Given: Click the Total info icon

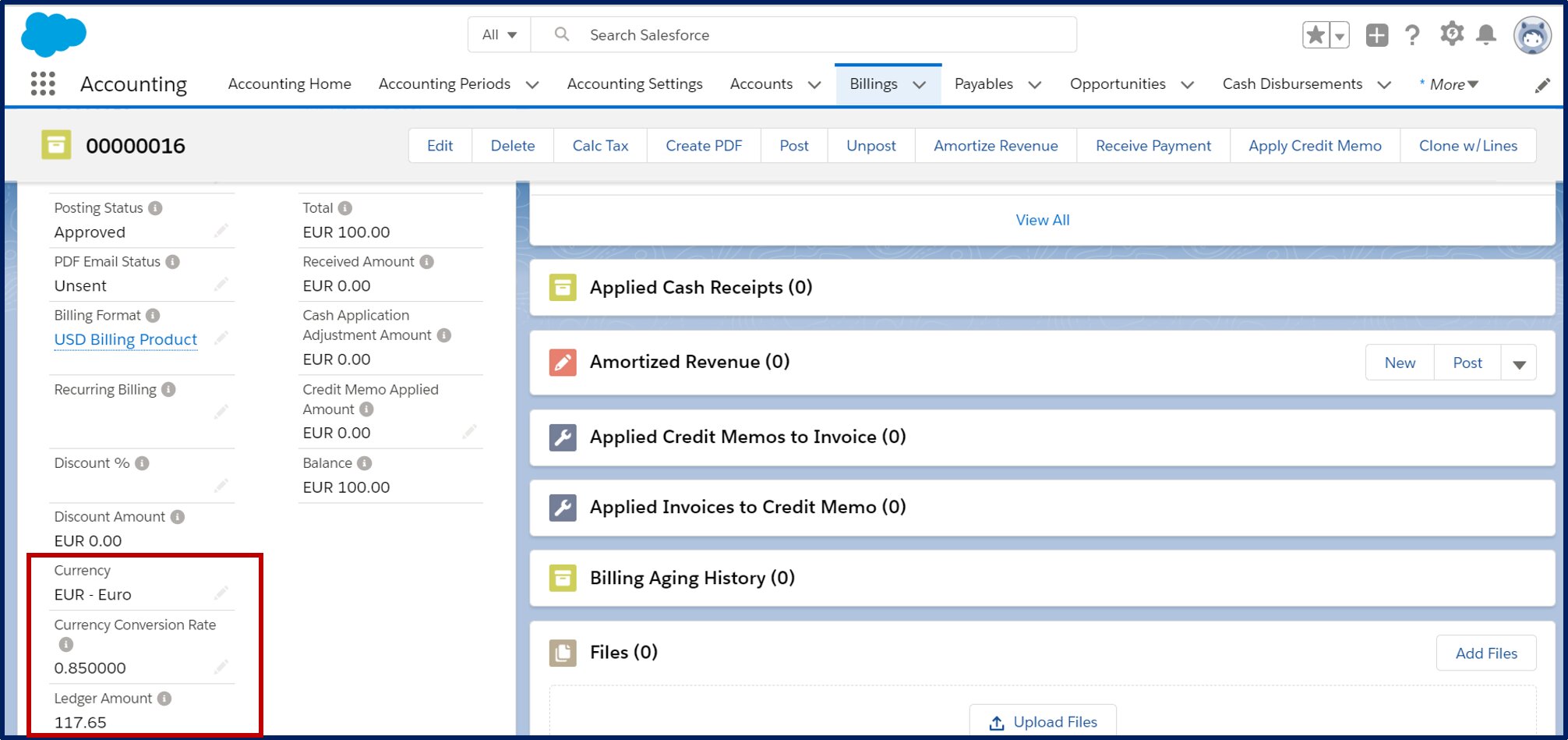Looking at the screenshot, I should click(345, 208).
